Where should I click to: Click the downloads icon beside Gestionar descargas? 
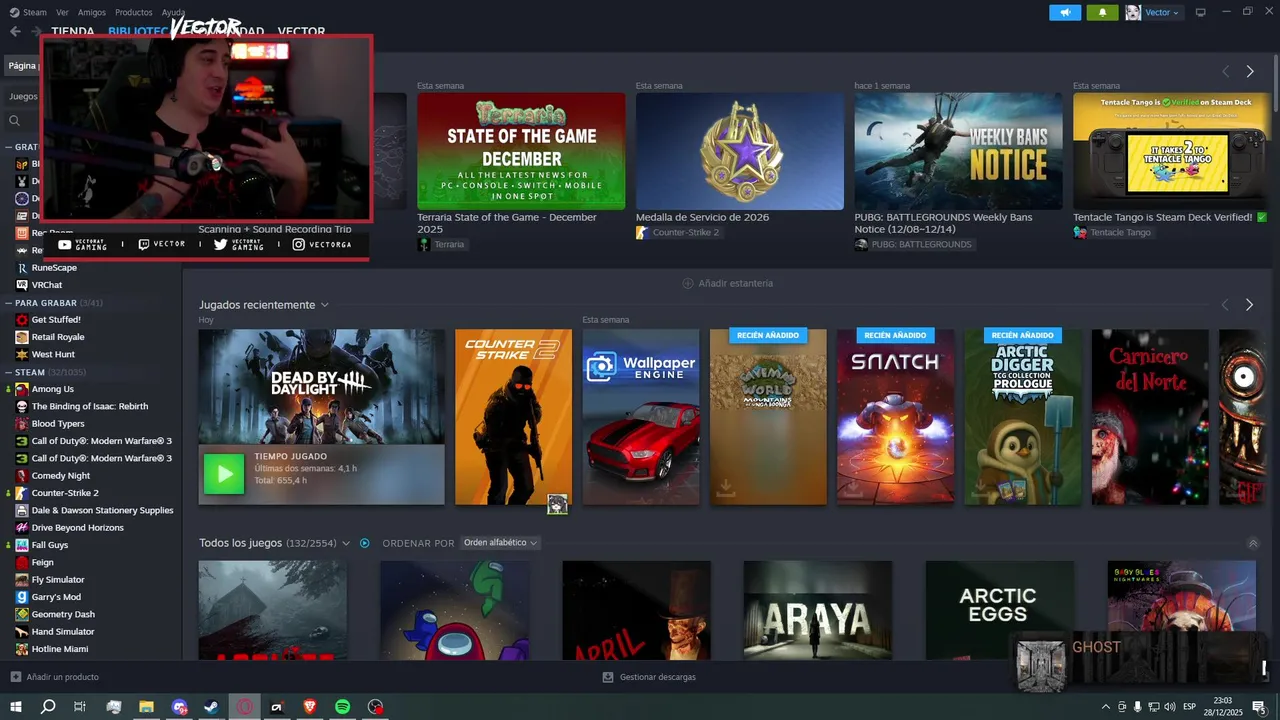pyautogui.click(x=608, y=677)
